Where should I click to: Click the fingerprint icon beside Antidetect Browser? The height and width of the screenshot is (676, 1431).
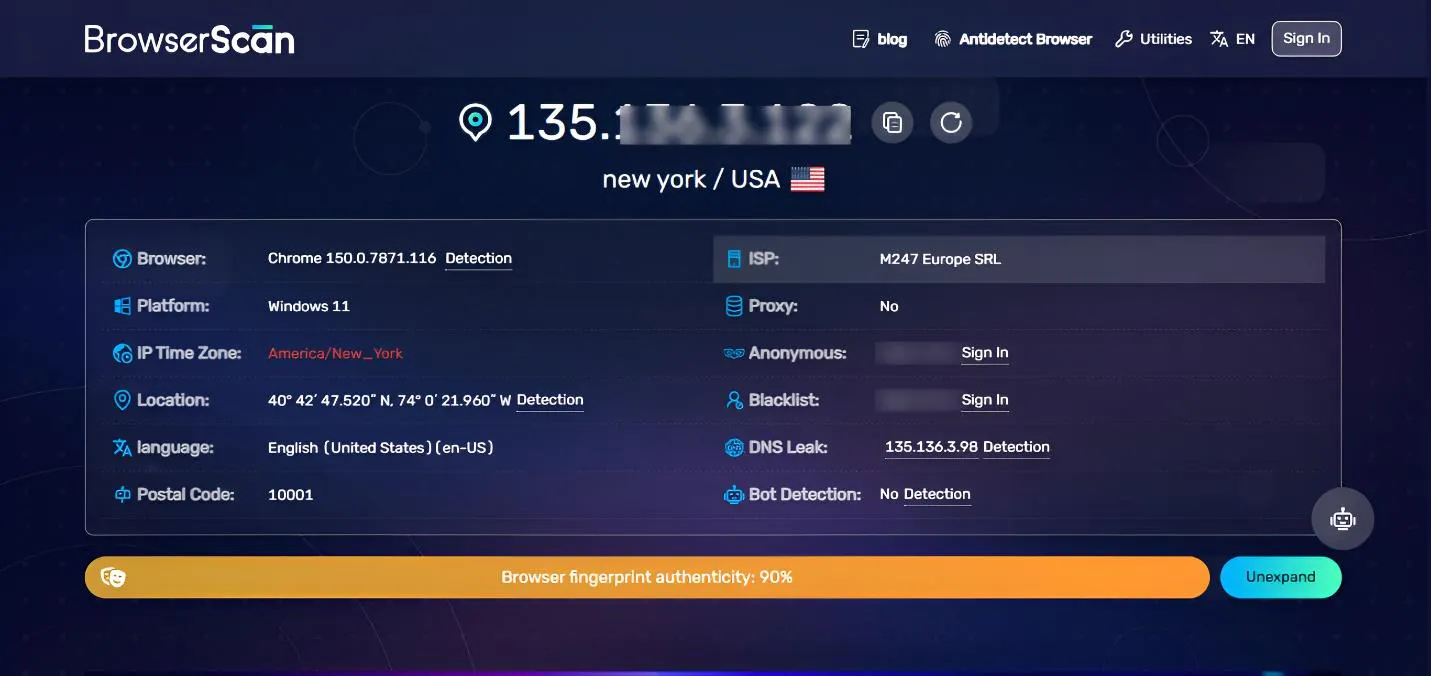click(942, 39)
